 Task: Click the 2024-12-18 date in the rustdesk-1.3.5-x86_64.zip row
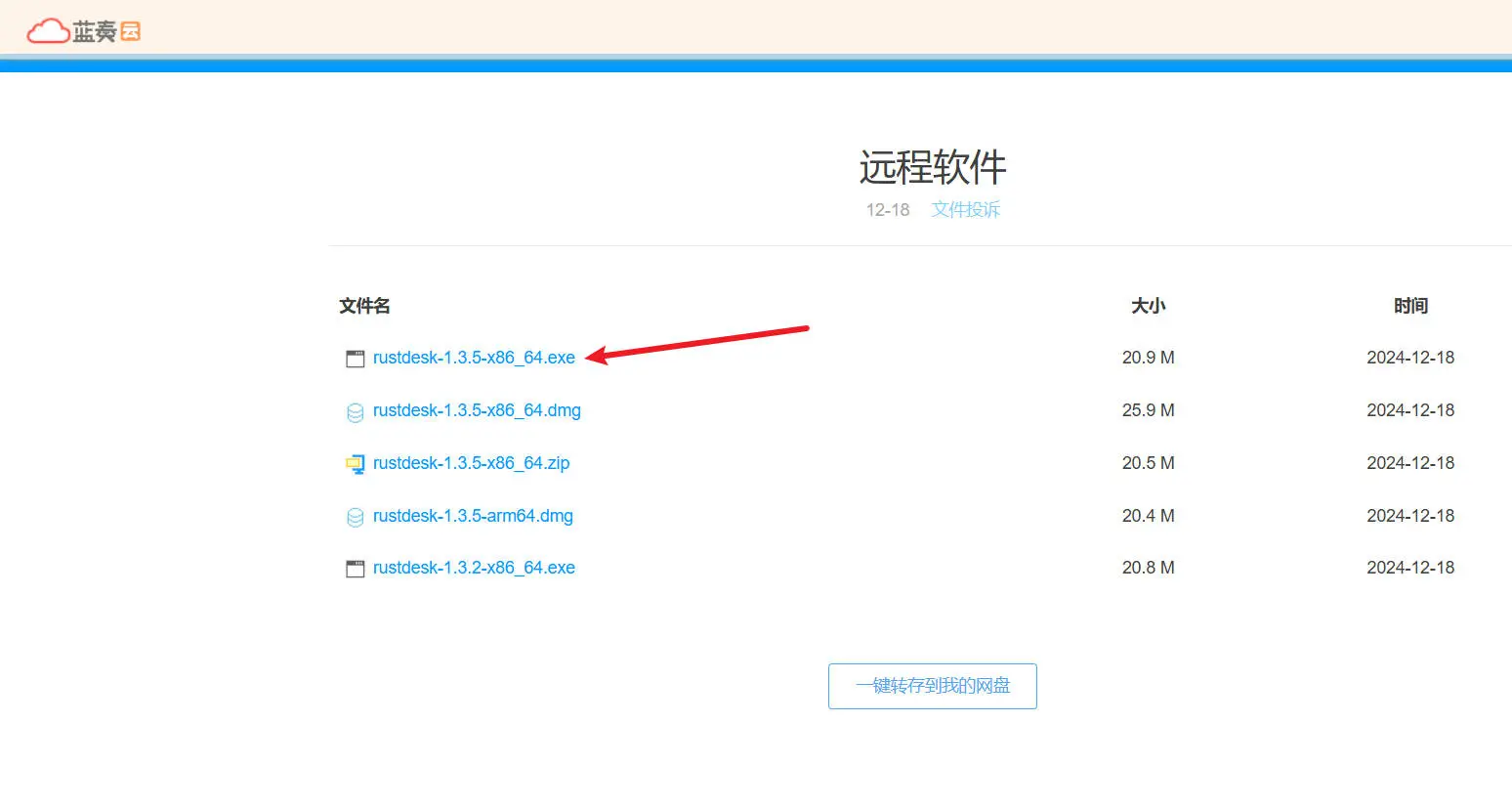(1410, 463)
